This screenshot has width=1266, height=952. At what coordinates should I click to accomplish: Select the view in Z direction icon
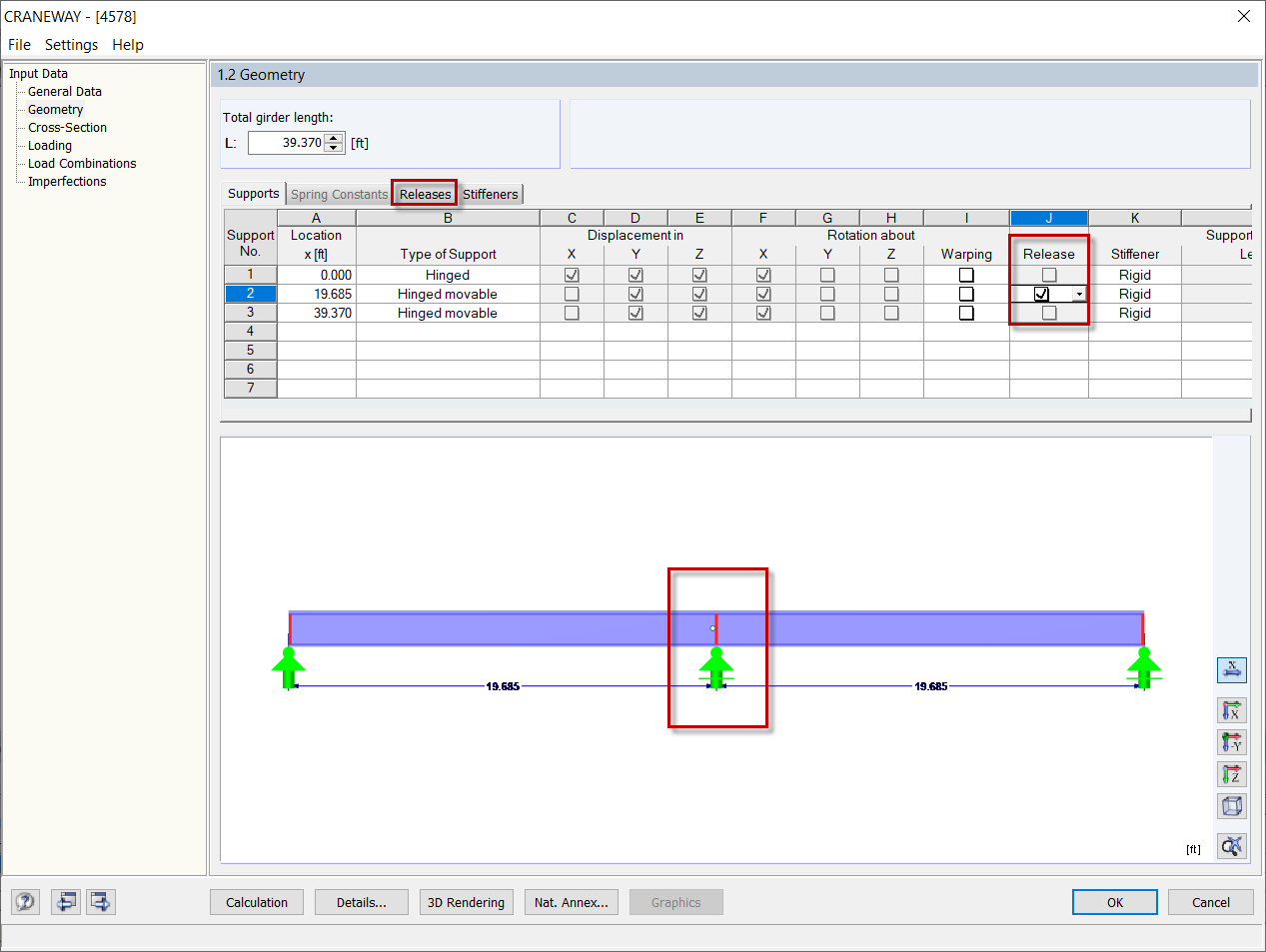(1231, 774)
